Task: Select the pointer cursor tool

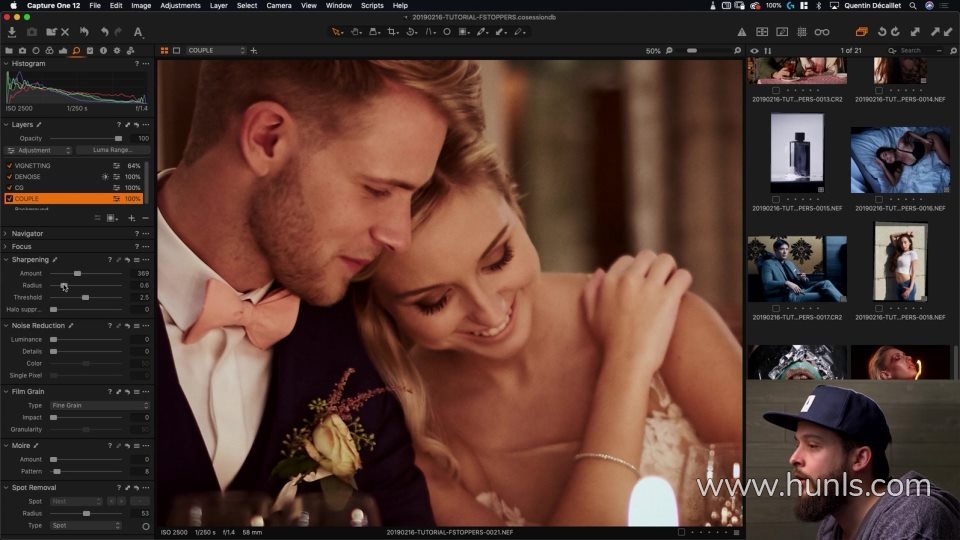Action: point(337,32)
